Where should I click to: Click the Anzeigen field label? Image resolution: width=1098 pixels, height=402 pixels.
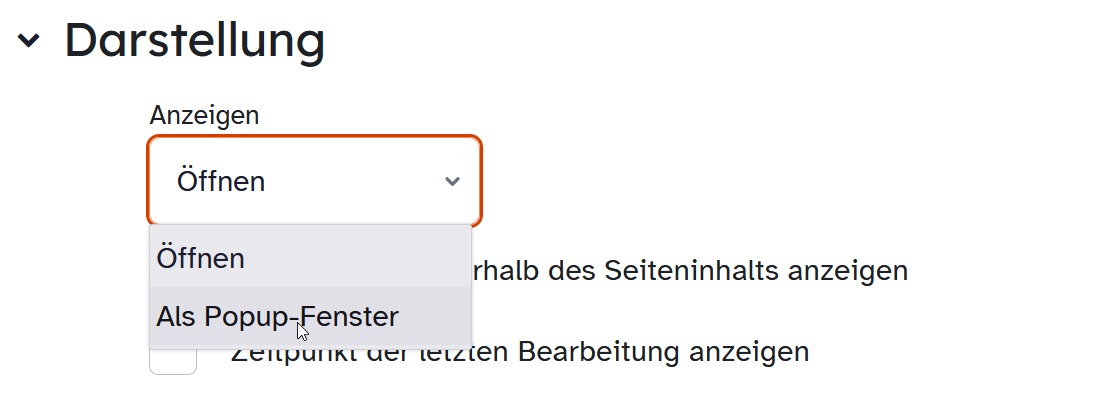204,115
